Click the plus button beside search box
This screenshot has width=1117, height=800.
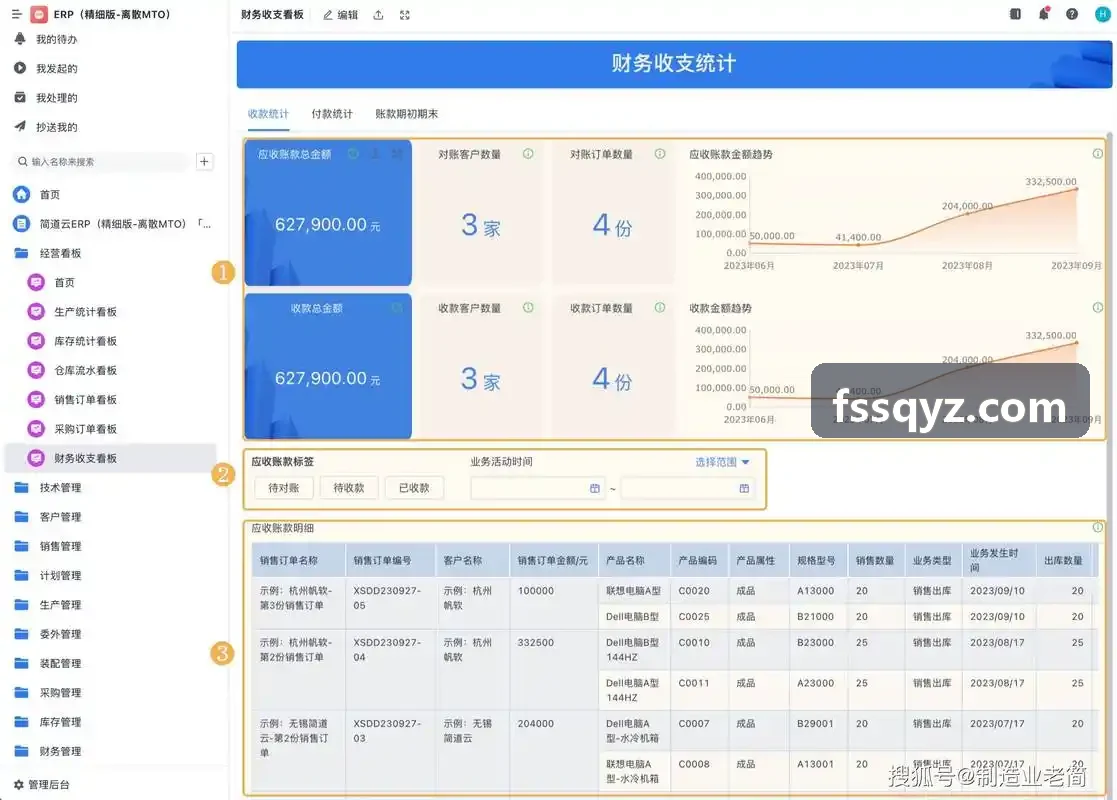point(204,162)
